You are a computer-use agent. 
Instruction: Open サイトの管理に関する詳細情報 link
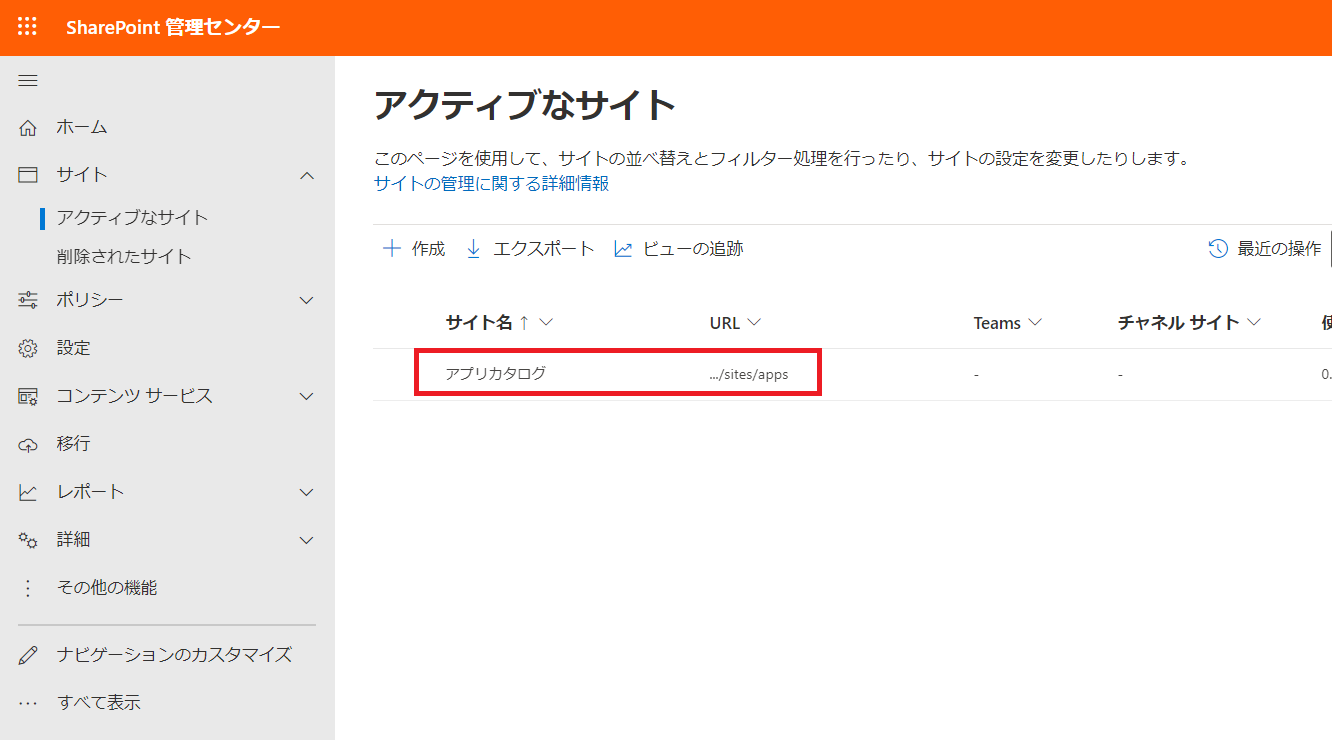click(x=491, y=184)
